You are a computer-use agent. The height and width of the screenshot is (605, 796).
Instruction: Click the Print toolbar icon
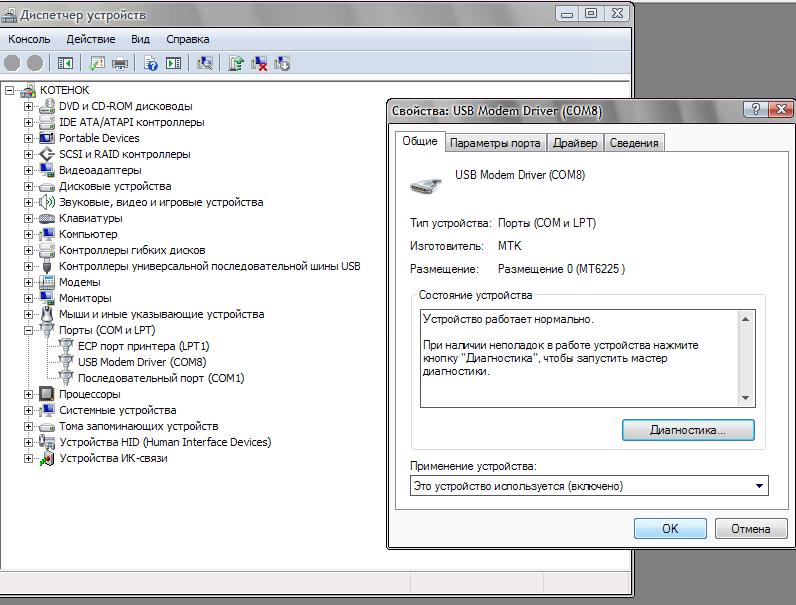(120, 63)
